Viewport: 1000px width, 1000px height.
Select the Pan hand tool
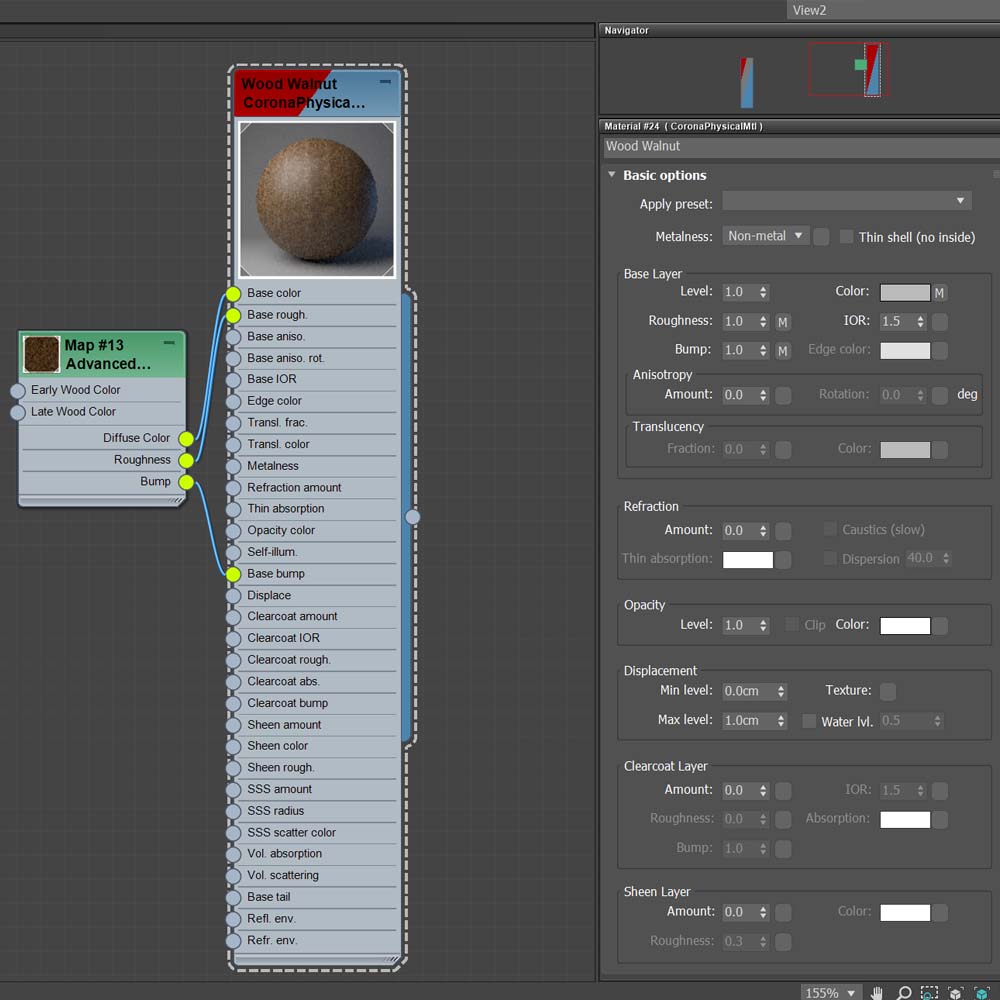pyautogui.click(x=877, y=993)
